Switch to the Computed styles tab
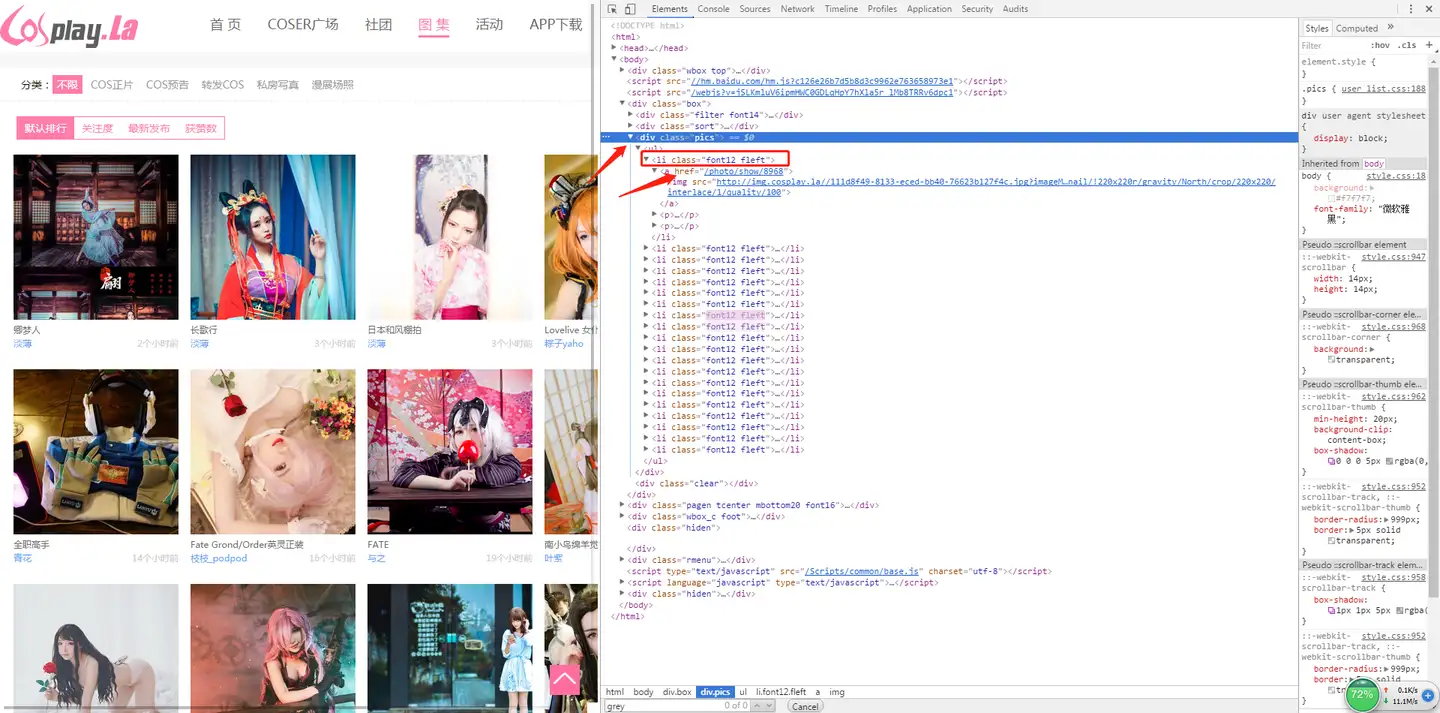The width and height of the screenshot is (1440, 713). click(1356, 28)
